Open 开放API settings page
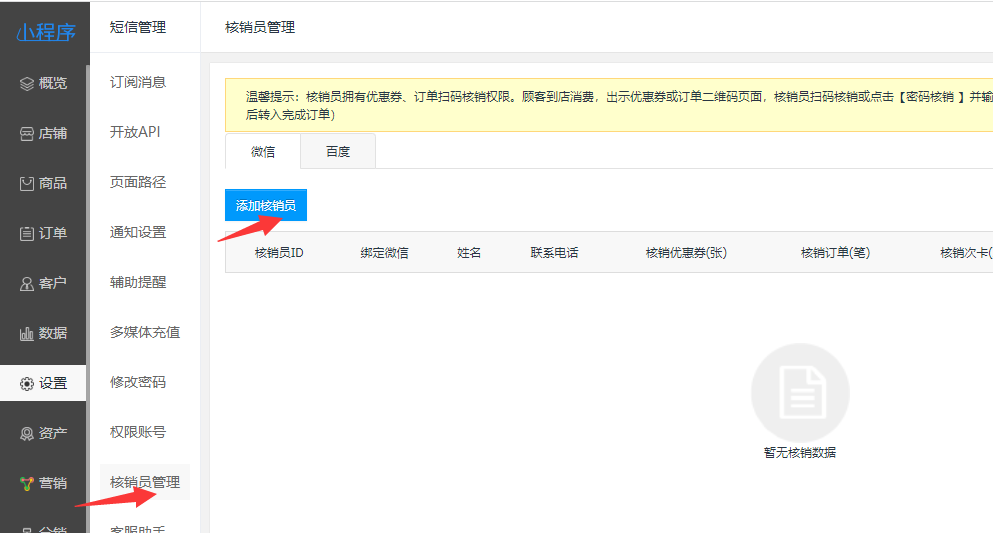The image size is (993, 533). 135,132
